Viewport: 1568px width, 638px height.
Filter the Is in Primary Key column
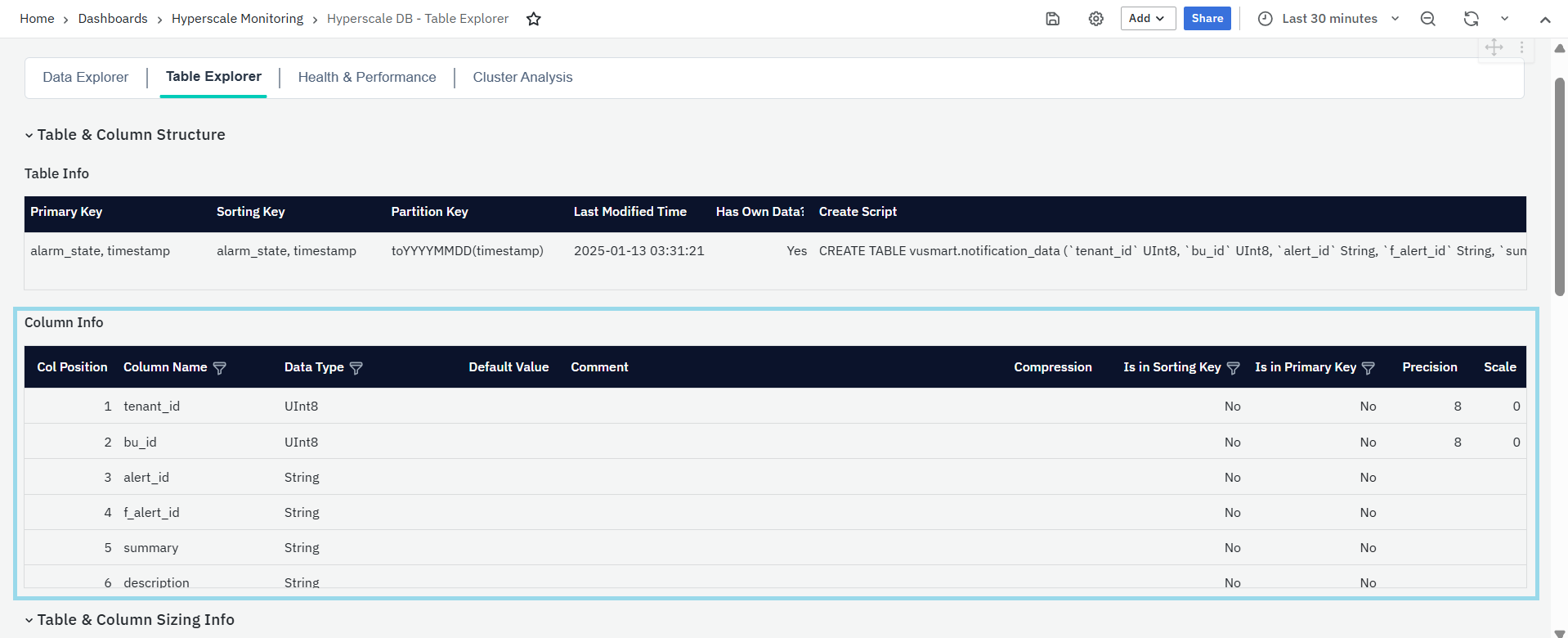click(x=1368, y=368)
